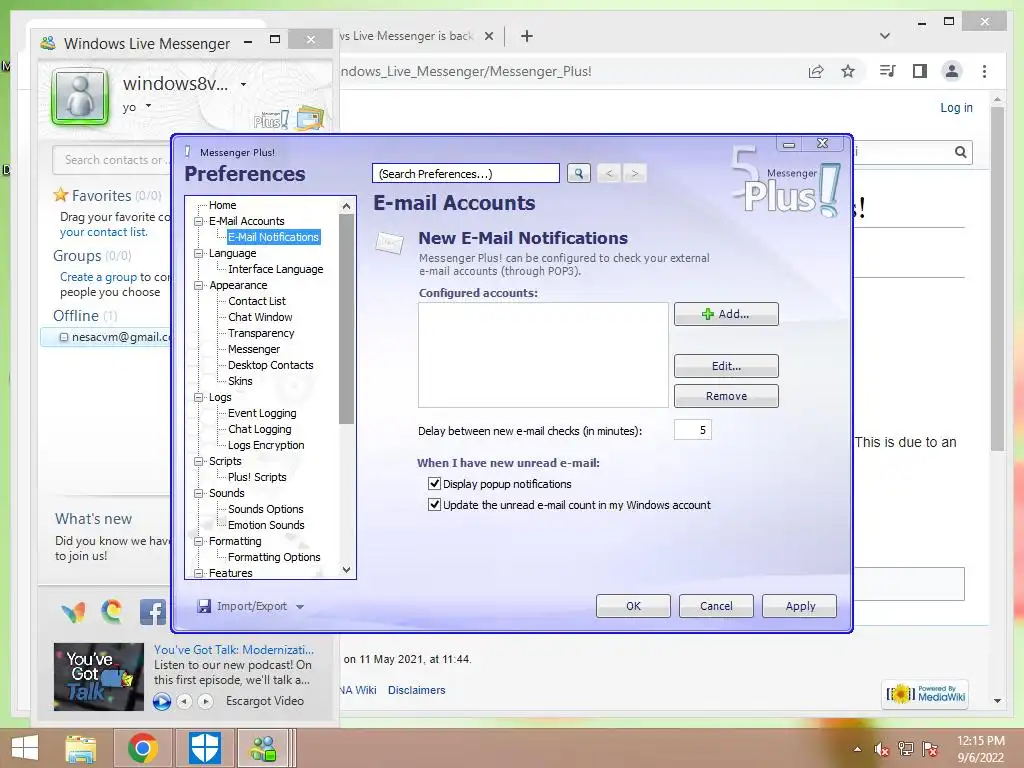Screen dimensions: 1024x768
Task: Play the You've Got Talk podcast
Action: pos(162,701)
